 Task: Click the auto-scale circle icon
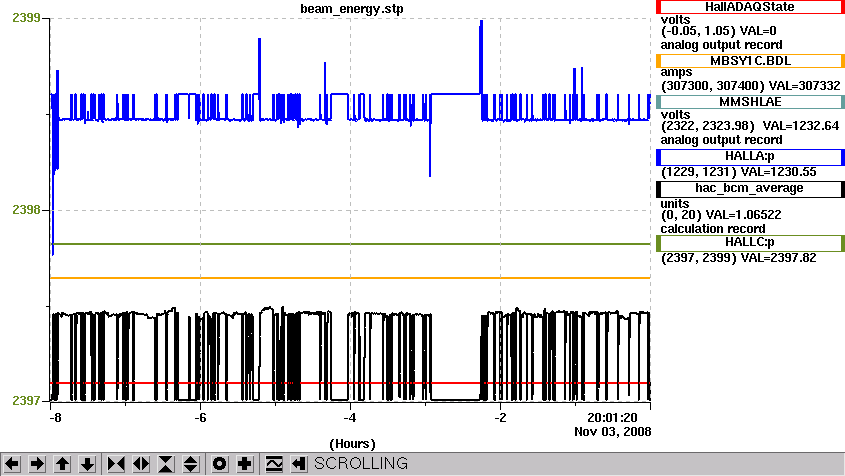coord(219,464)
